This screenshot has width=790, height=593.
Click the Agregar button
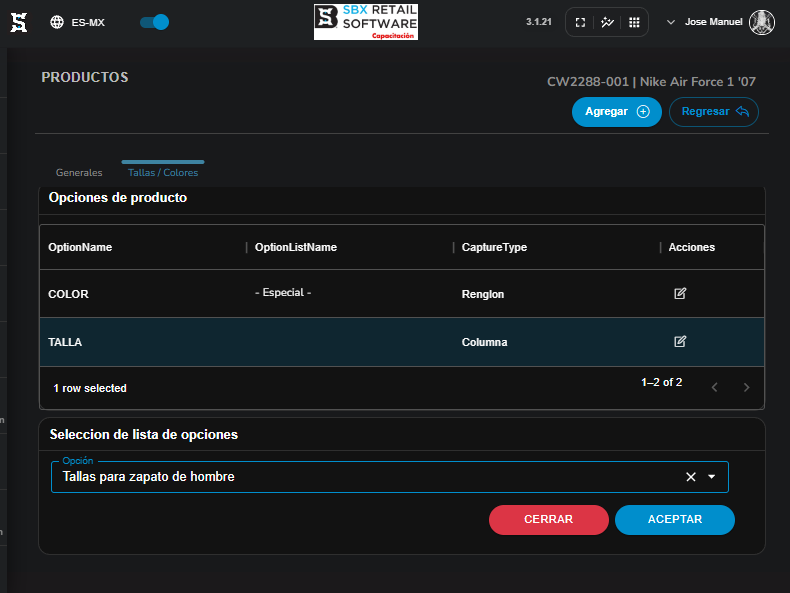tap(617, 112)
